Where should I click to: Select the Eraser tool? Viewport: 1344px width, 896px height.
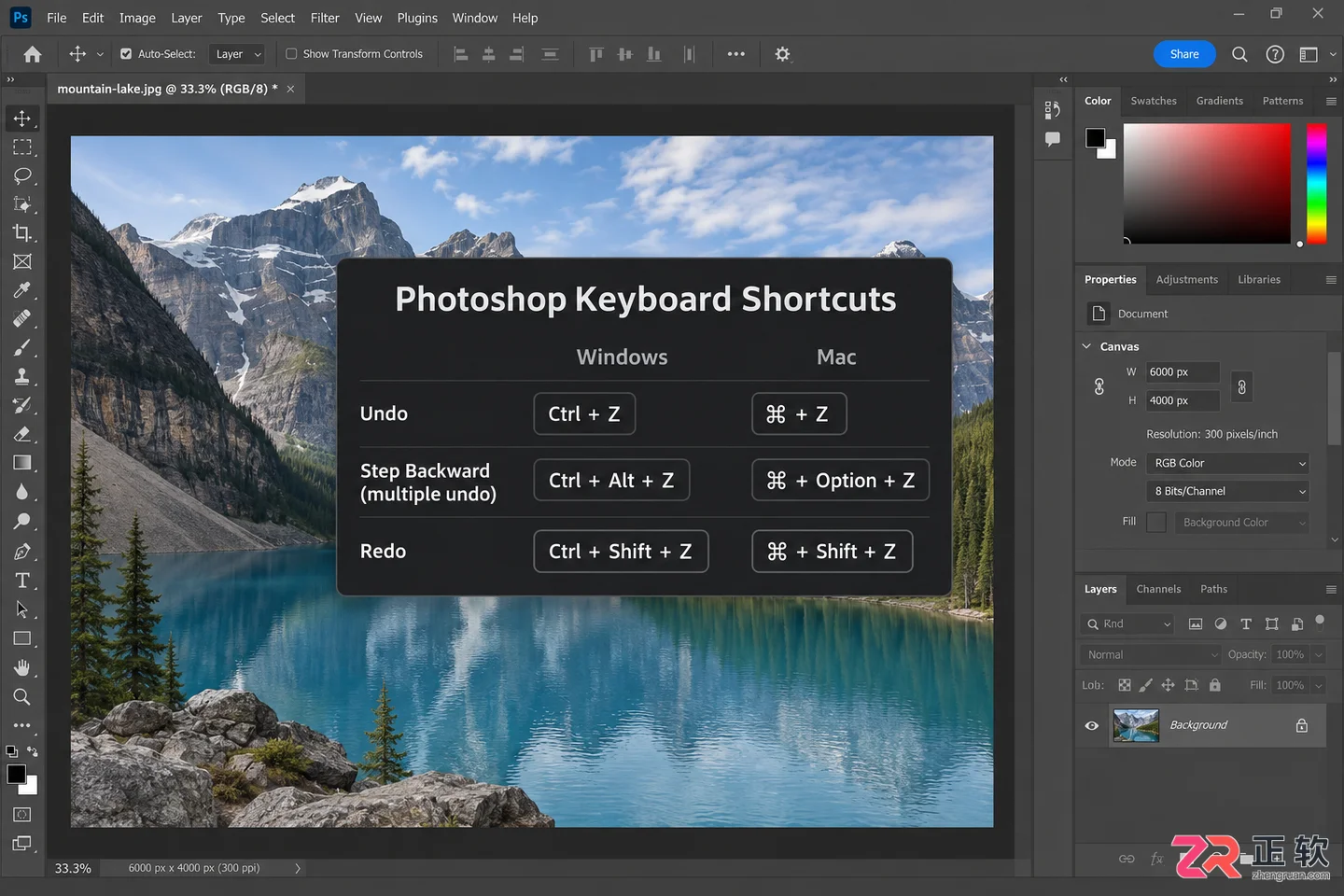click(21, 434)
